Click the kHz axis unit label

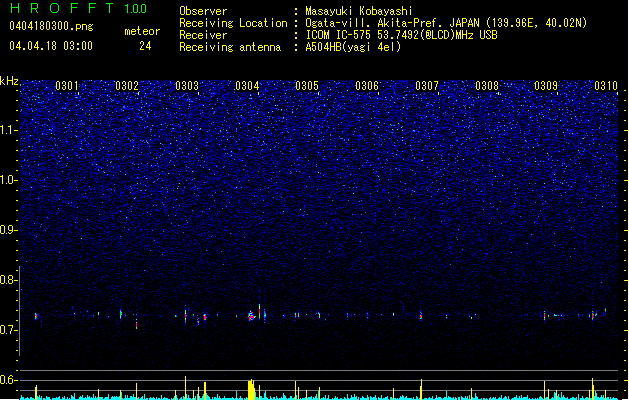point(9,81)
